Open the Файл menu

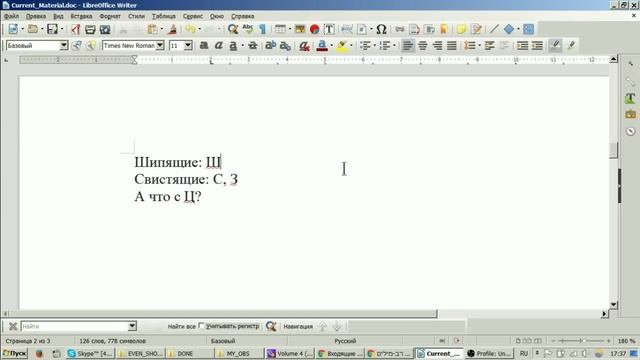[x=11, y=16]
